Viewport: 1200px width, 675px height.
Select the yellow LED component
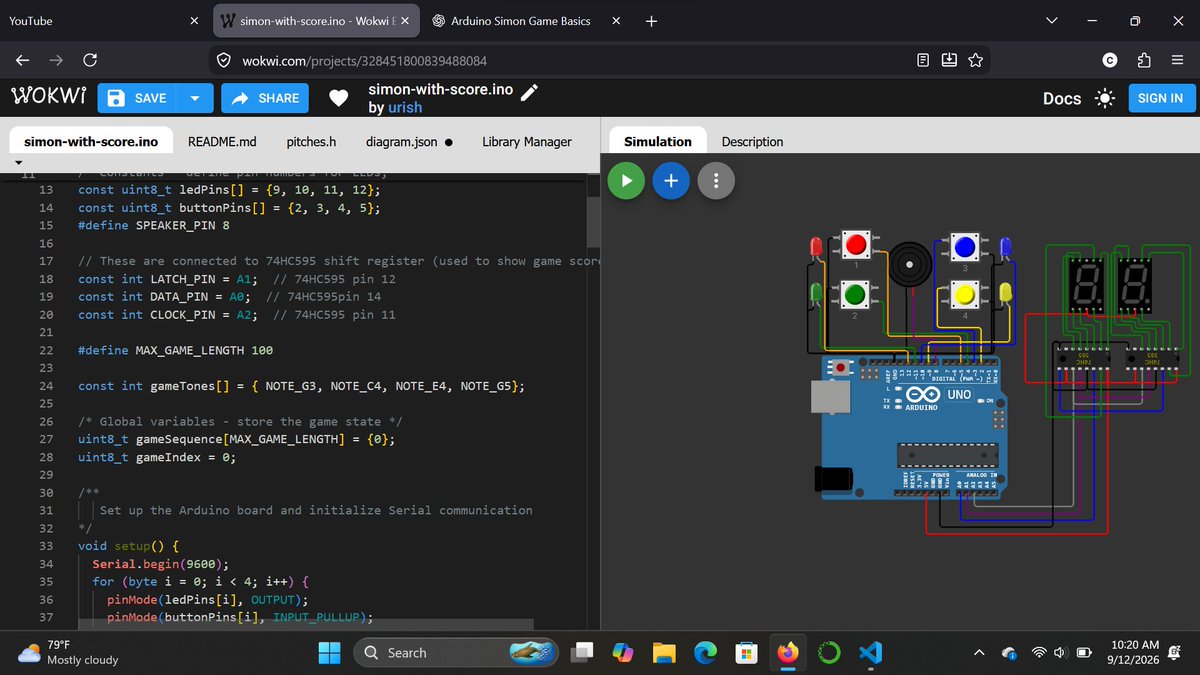coord(1005,292)
